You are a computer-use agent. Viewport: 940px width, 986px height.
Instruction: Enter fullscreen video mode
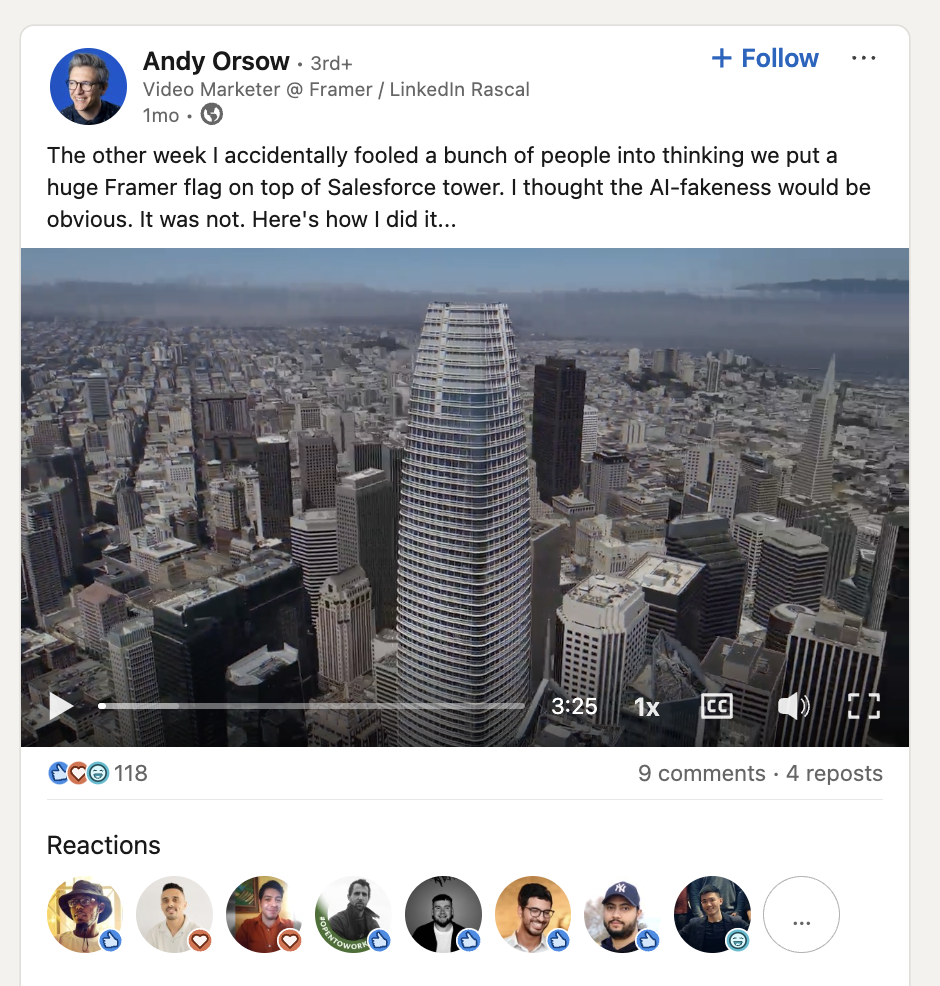[x=863, y=706]
